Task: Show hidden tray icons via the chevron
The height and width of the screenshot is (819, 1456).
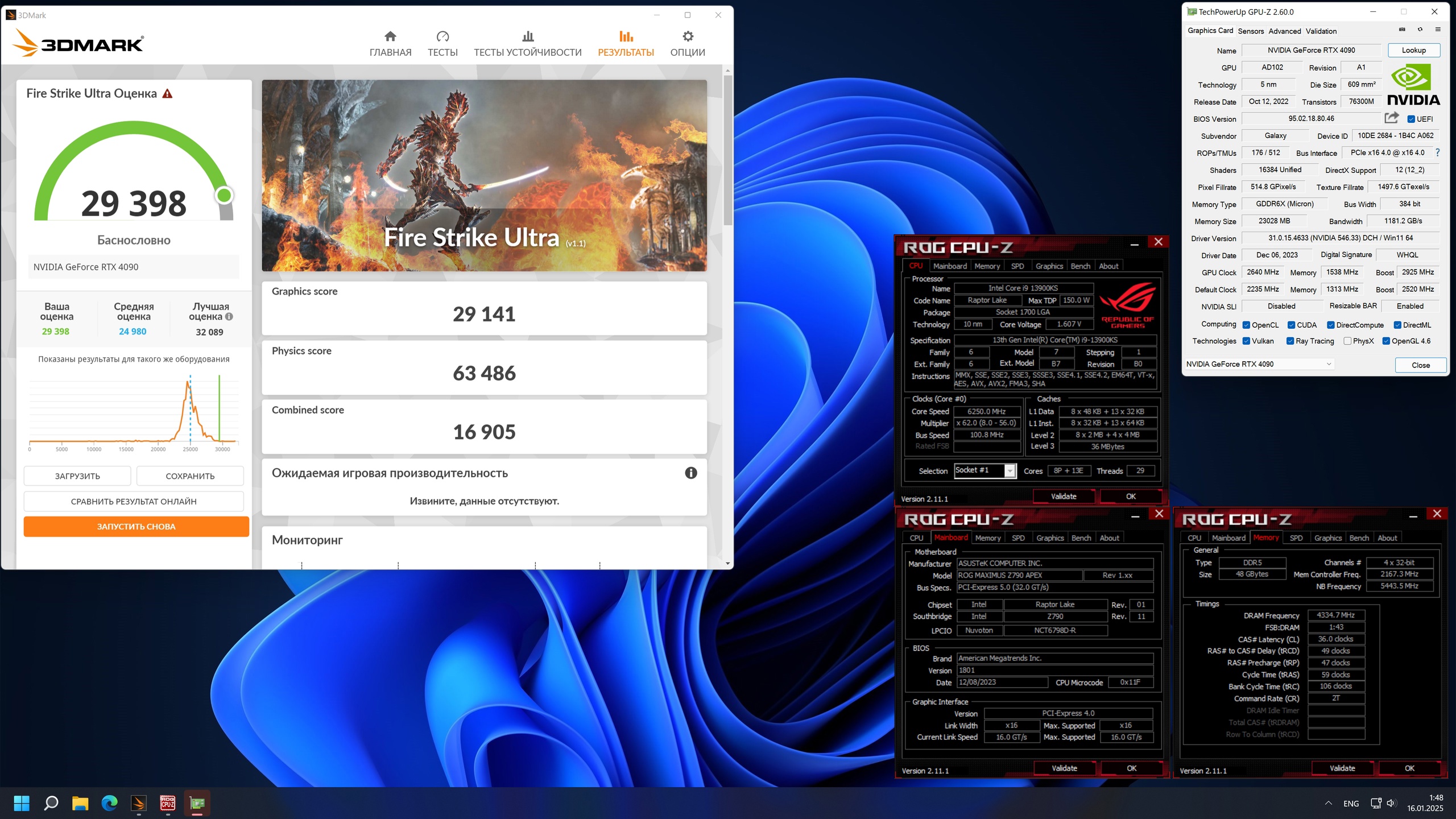Action: tap(1329, 803)
